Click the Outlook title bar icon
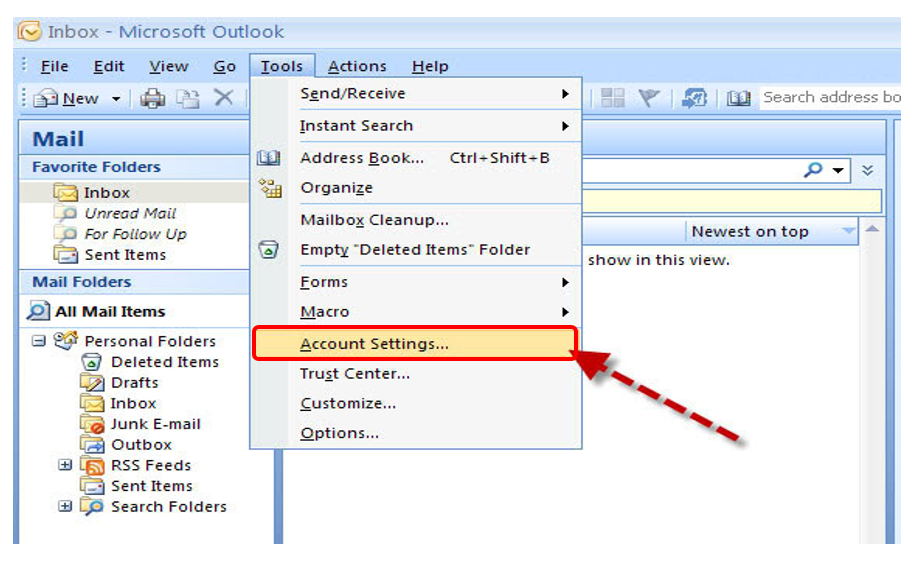The height and width of the screenshot is (568, 914). click(x=29, y=31)
